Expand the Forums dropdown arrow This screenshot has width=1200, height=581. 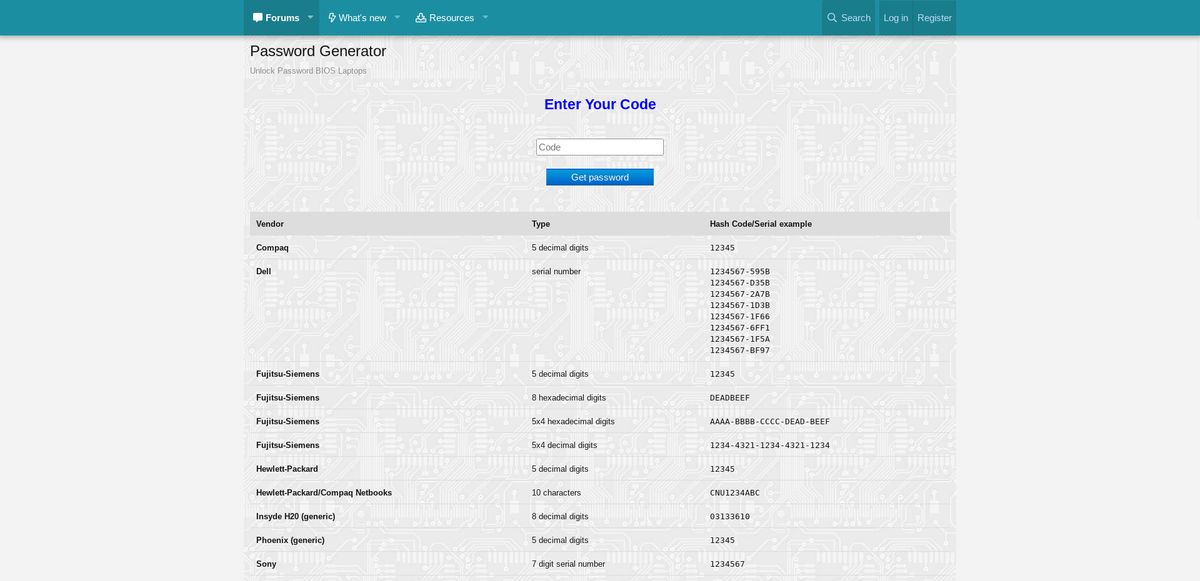[x=310, y=17]
